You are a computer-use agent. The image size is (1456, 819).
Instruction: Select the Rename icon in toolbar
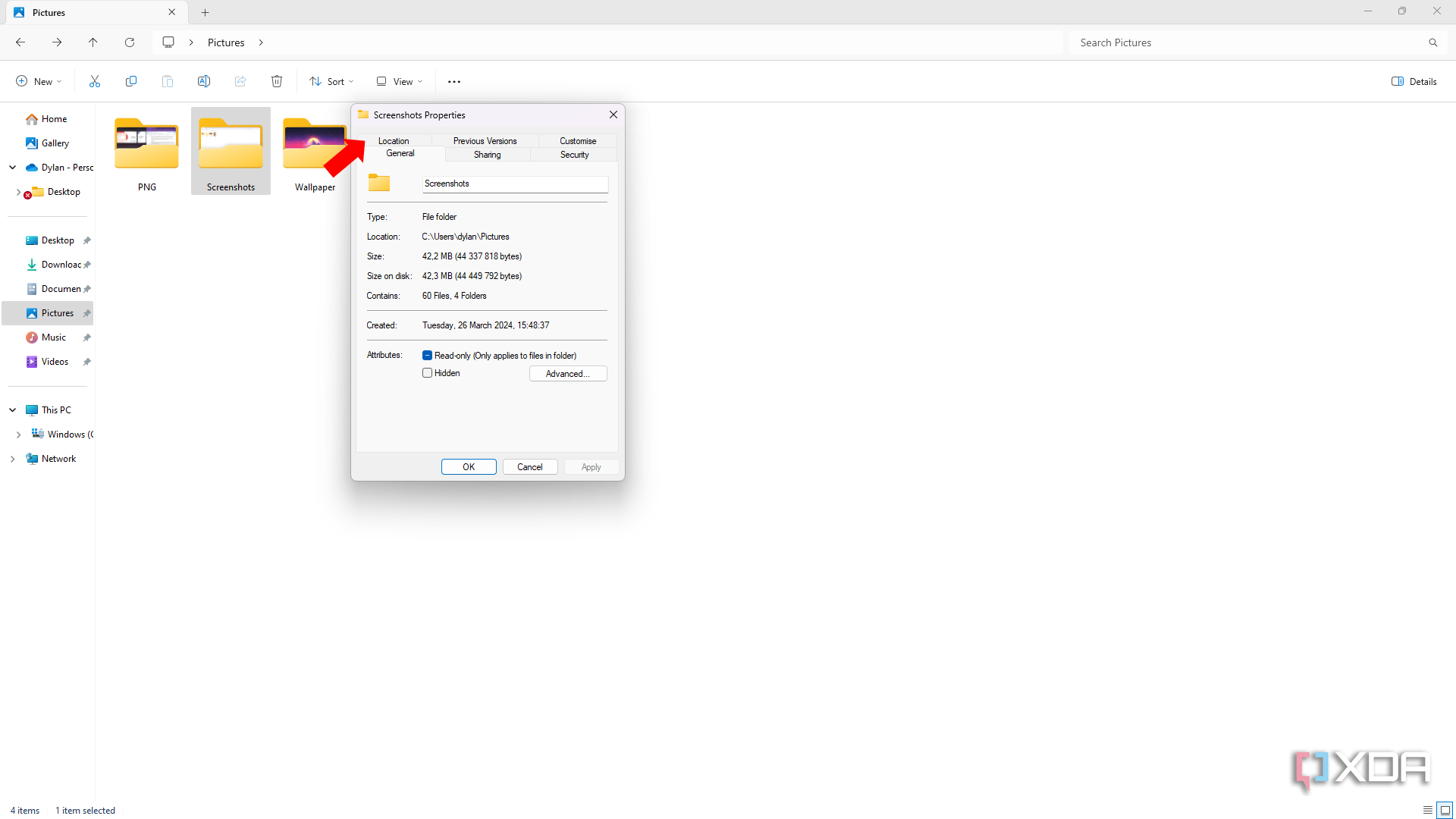203,81
